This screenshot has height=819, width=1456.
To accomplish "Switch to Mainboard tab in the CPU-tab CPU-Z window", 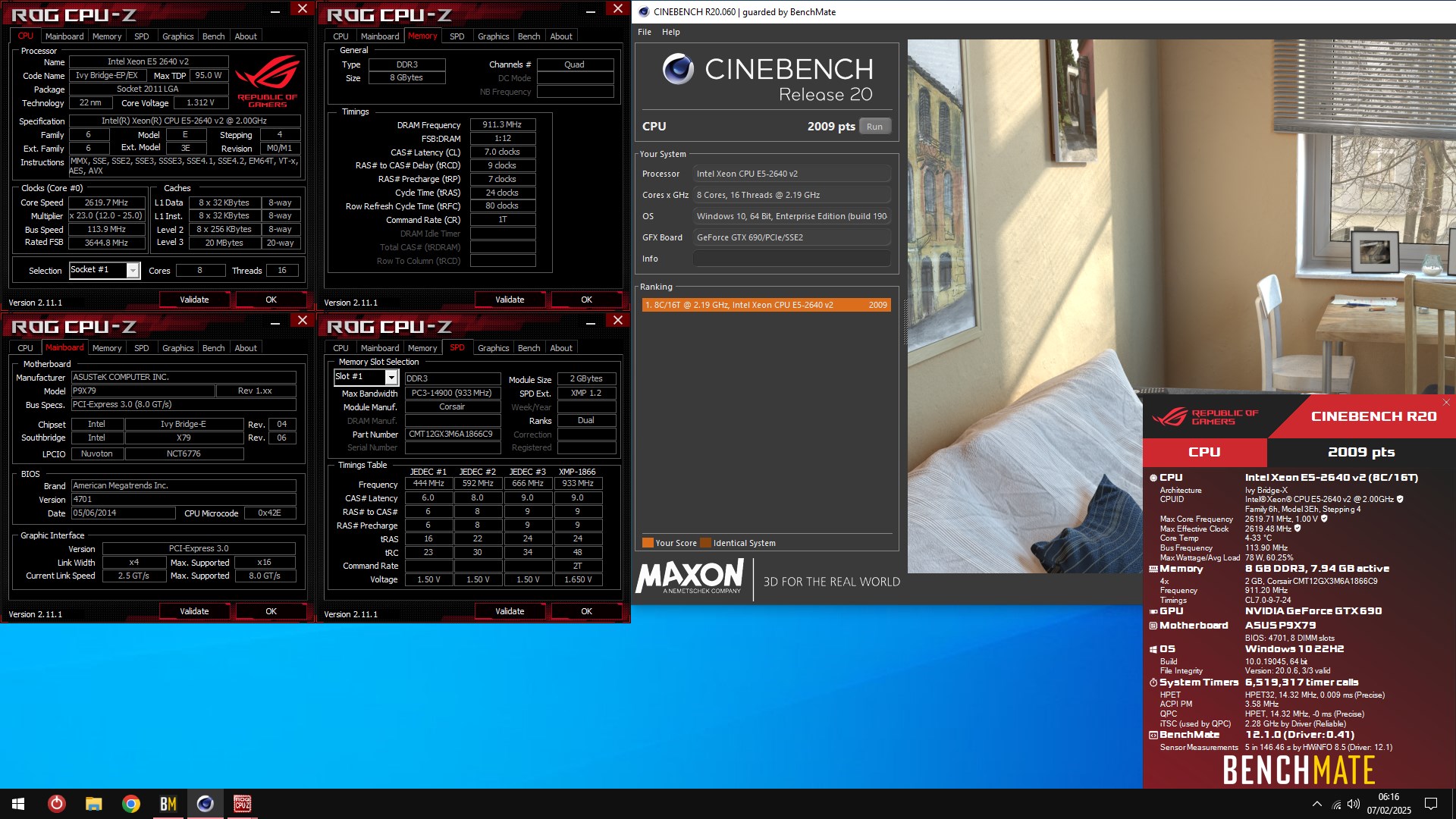I will (x=64, y=36).
